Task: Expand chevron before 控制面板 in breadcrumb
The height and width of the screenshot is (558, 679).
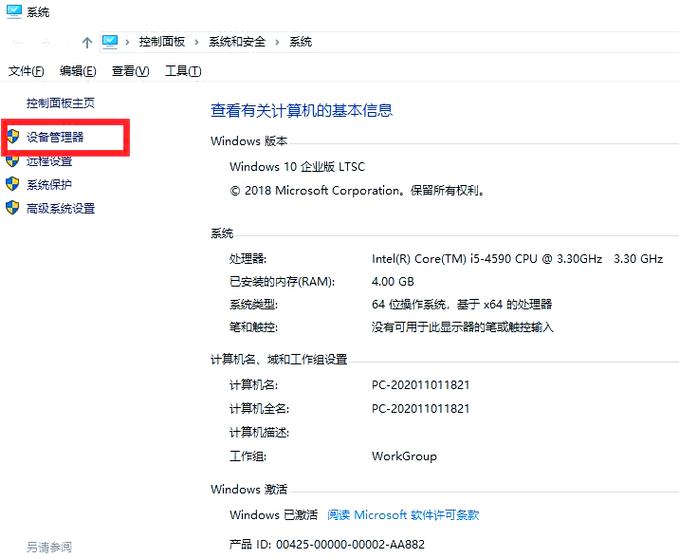Action: tap(127, 42)
